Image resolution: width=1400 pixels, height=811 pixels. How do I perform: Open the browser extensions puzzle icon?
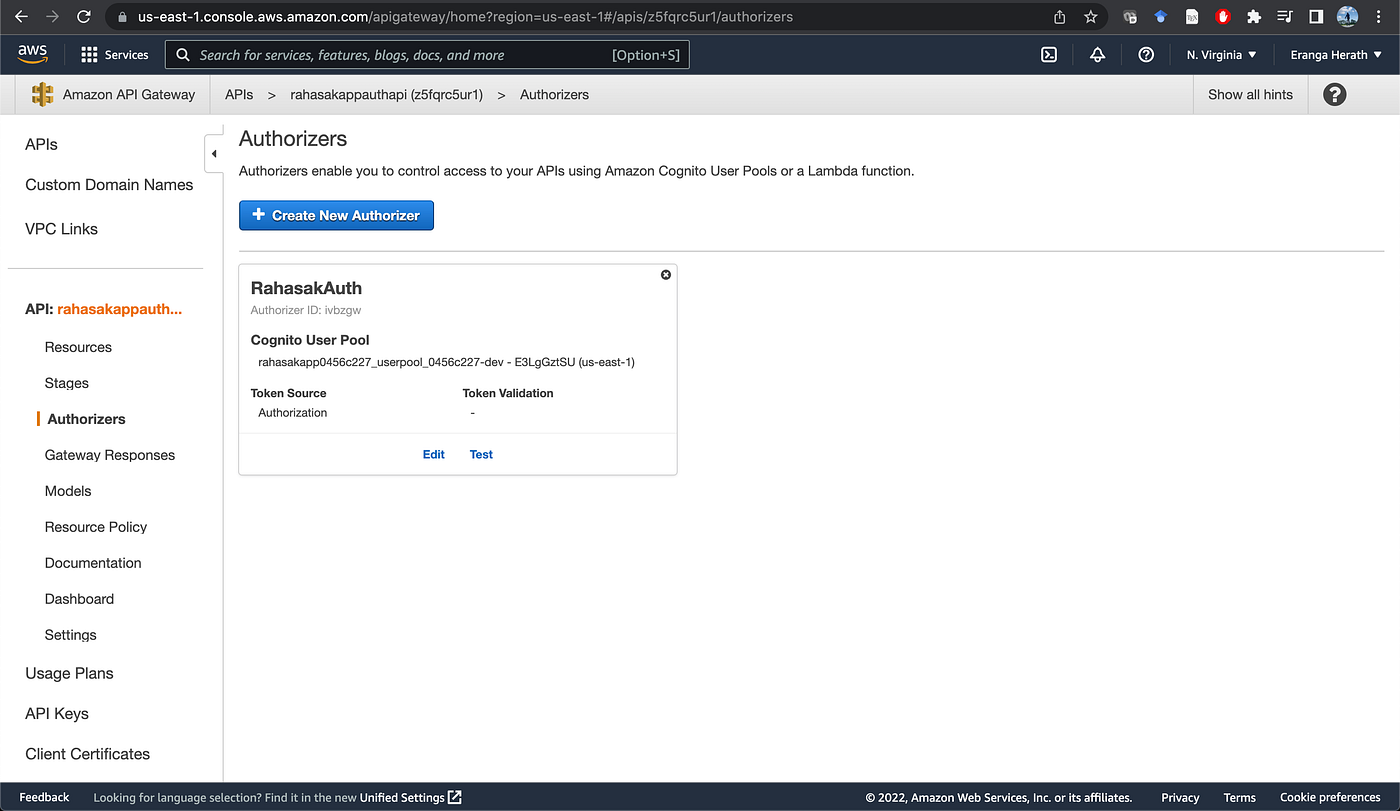[1254, 17]
